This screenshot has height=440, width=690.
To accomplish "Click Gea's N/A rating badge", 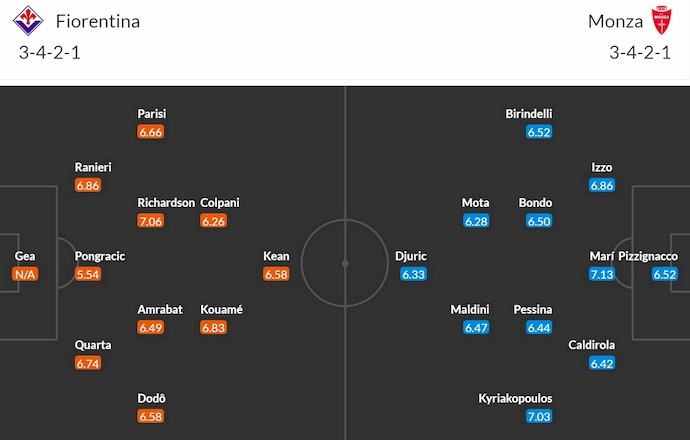I will (25, 274).
